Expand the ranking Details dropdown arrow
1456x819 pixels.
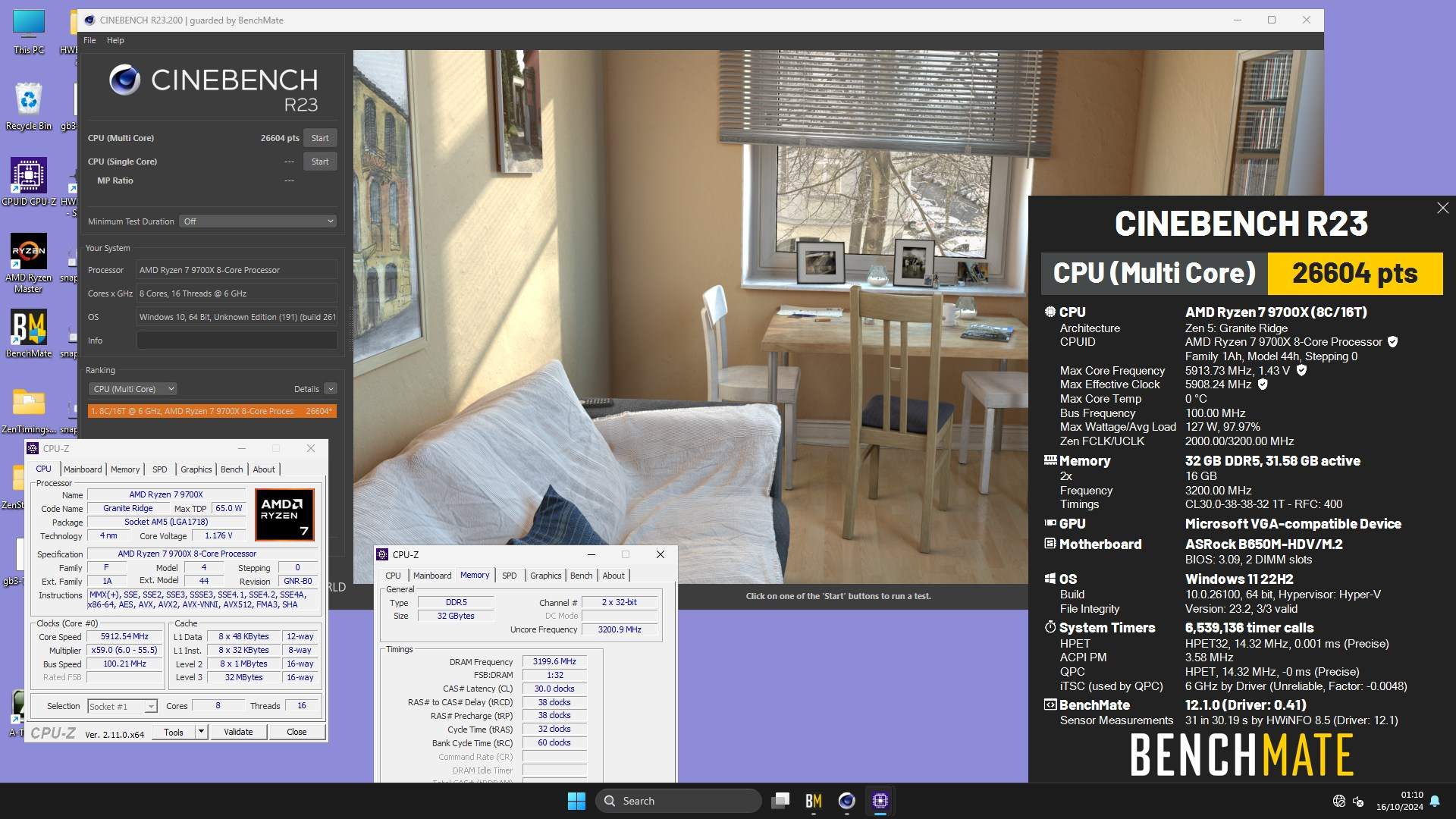[x=331, y=389]
